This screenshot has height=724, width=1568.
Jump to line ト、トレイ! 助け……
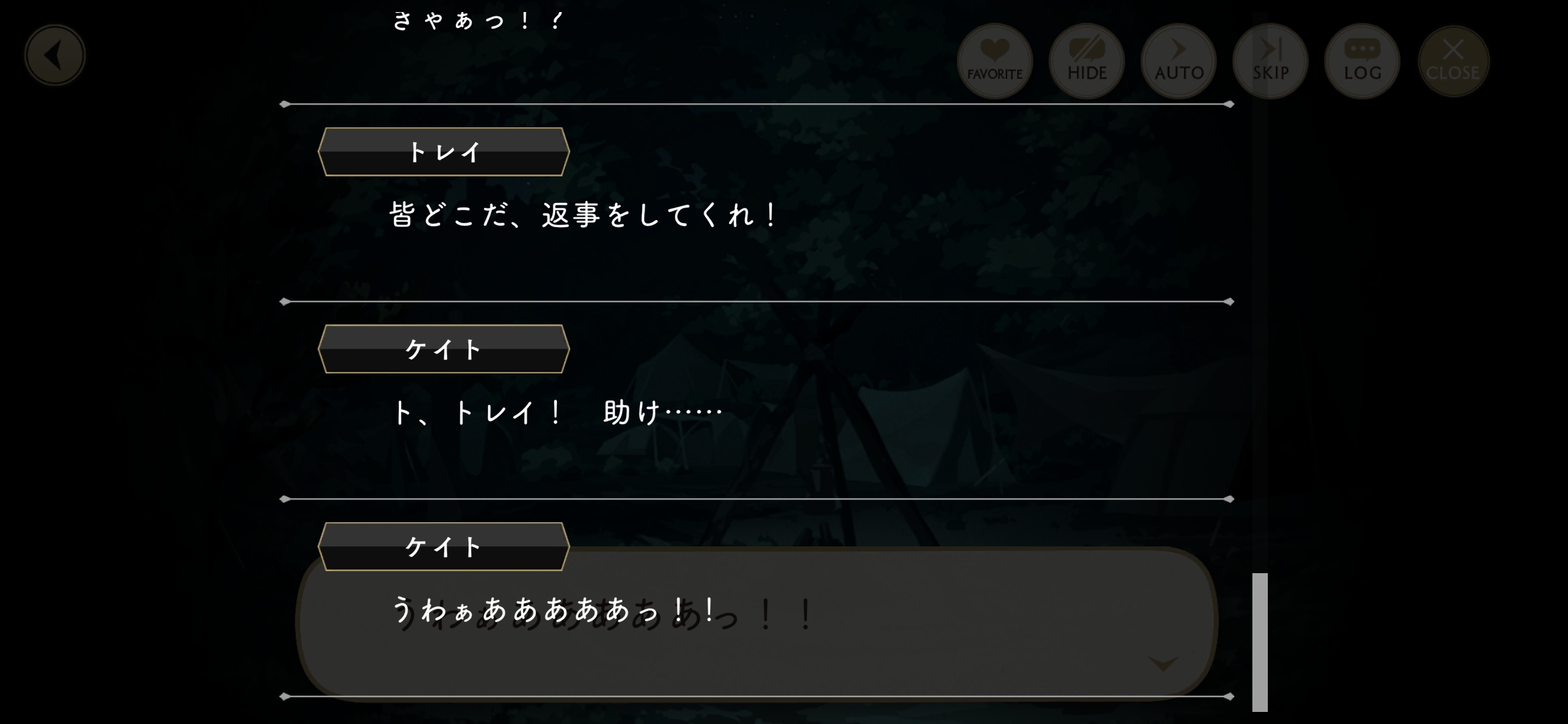(x=556, y=412)
